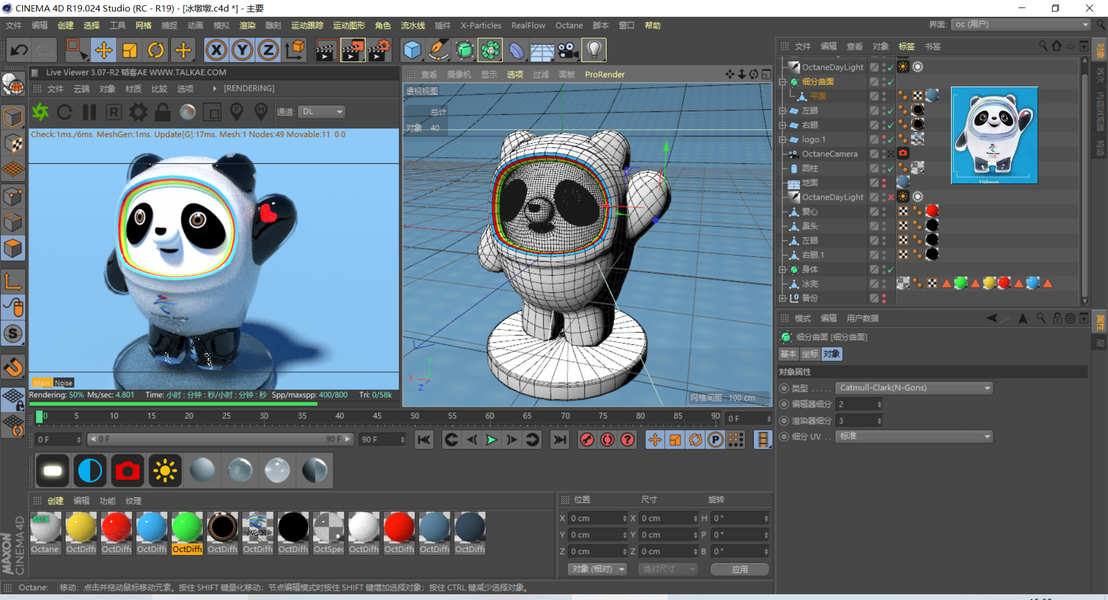Click the viewport ProRender menu

605,74
